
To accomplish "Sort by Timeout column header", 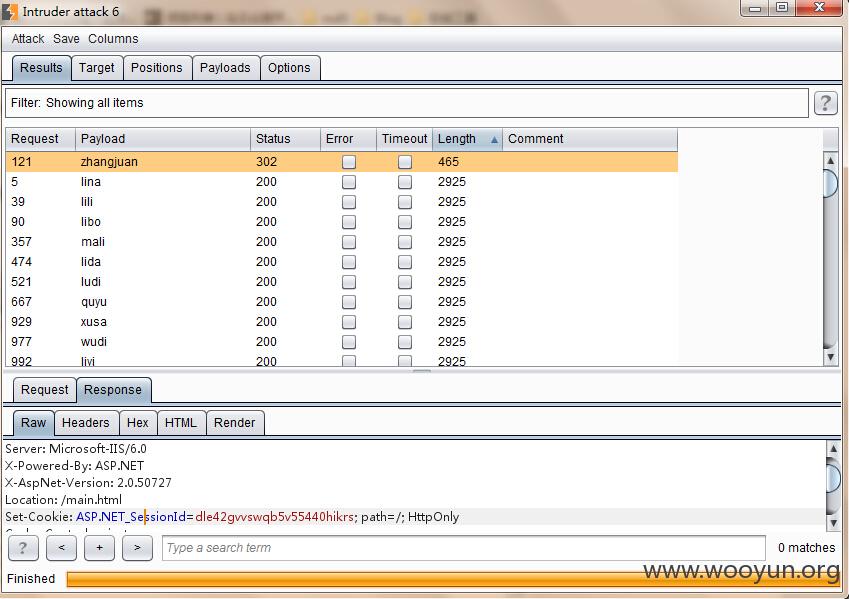I will tap(404, 139).
